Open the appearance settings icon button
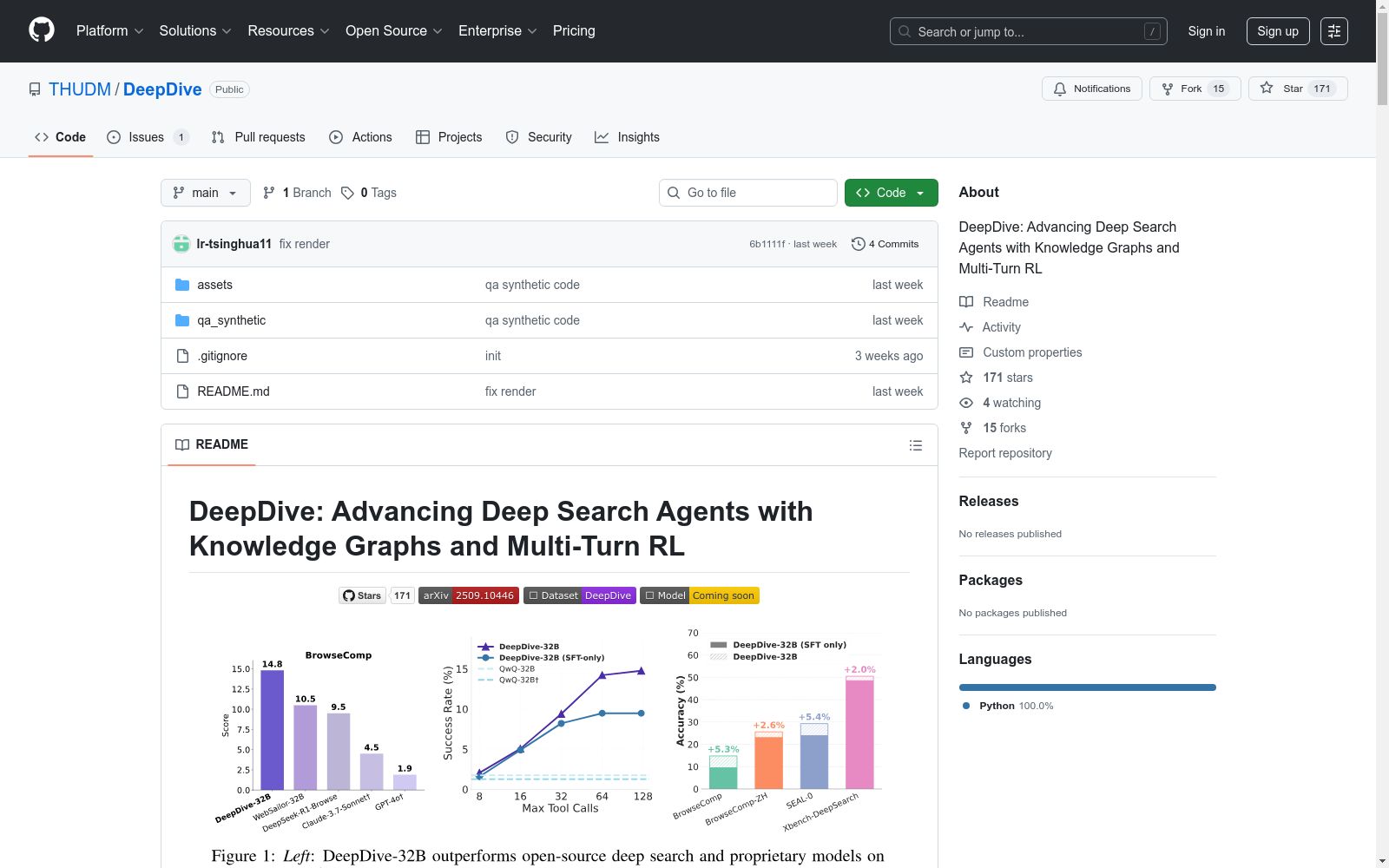Image resolution: width=1389 pixels, height=868 pixels. 1334,31
